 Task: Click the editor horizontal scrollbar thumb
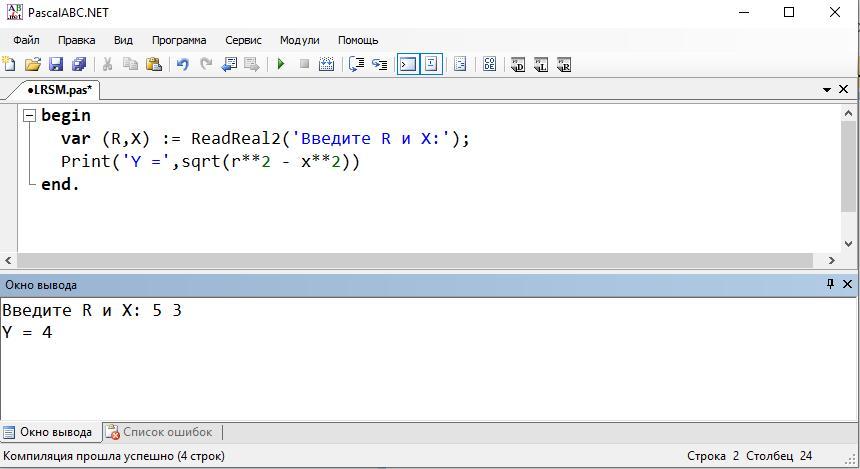pos(415,260)
